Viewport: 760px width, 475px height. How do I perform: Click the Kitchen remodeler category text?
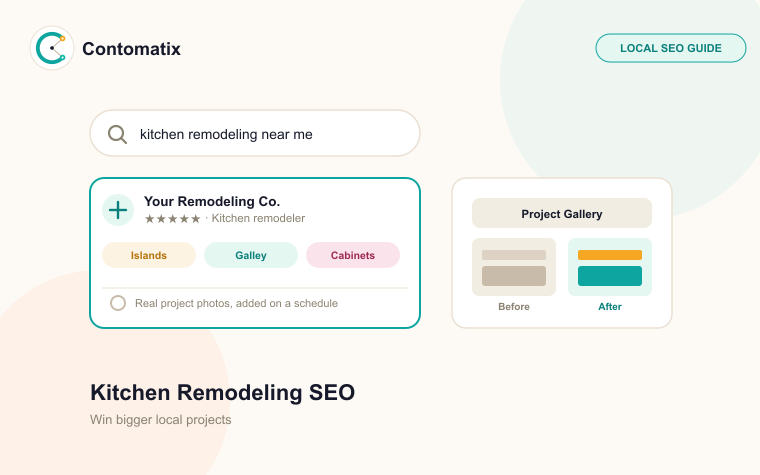pyautogui.click(x=258, y=218)
